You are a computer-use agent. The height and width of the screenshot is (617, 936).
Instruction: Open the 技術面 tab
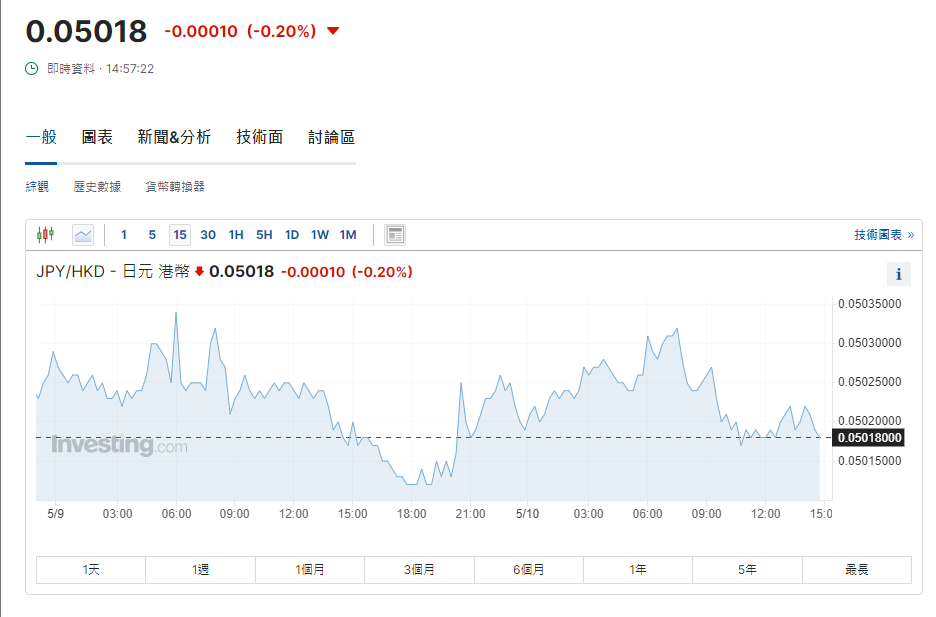(260, 138)
